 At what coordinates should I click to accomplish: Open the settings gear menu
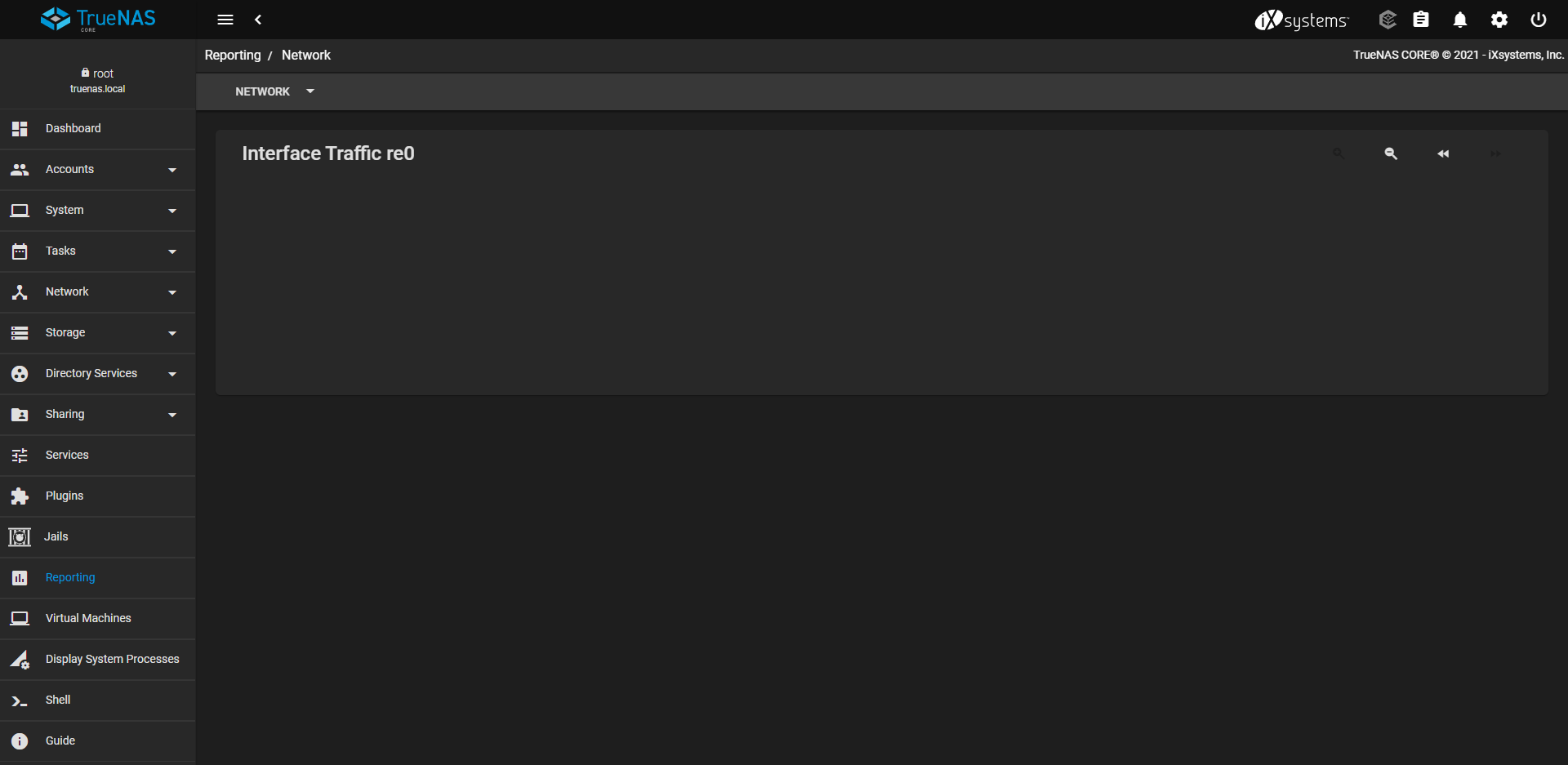pos(1499,20)
